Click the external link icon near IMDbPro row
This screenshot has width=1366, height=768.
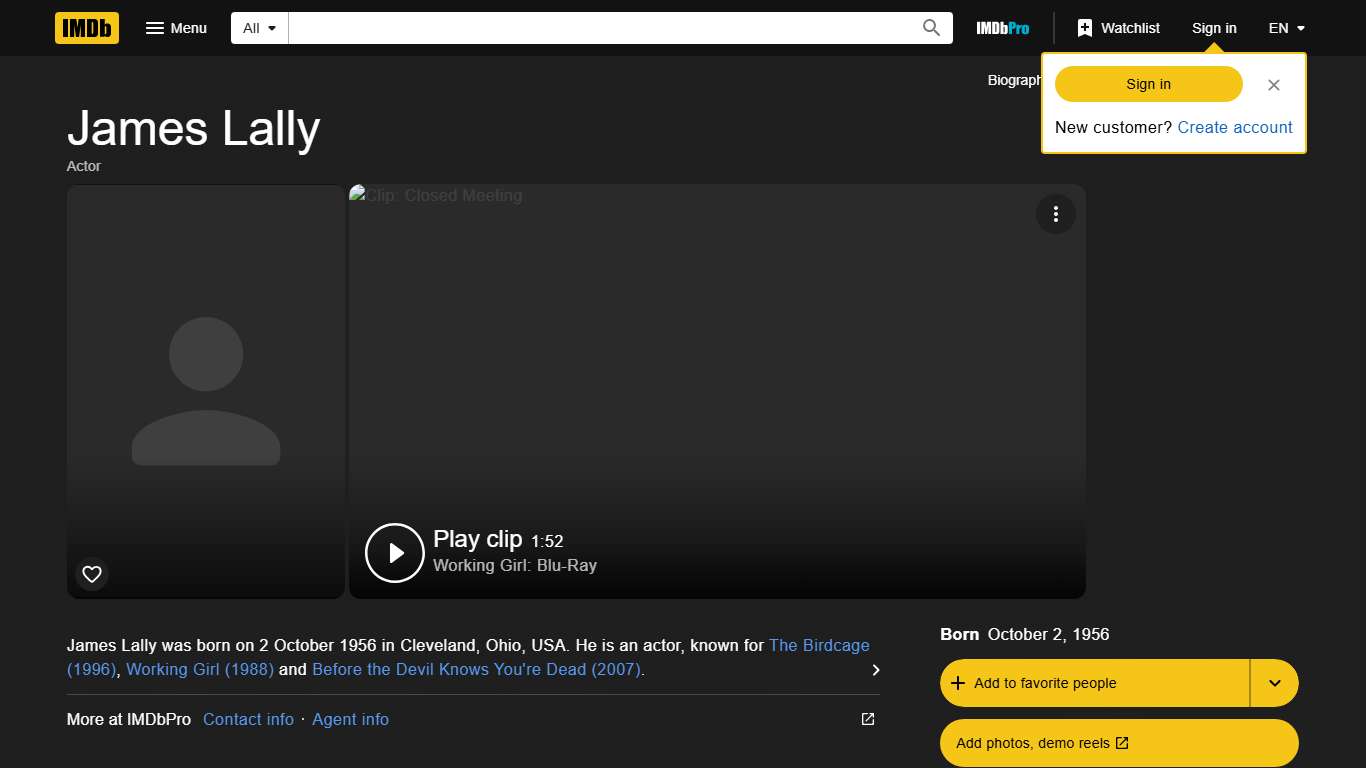coord(866,718)
